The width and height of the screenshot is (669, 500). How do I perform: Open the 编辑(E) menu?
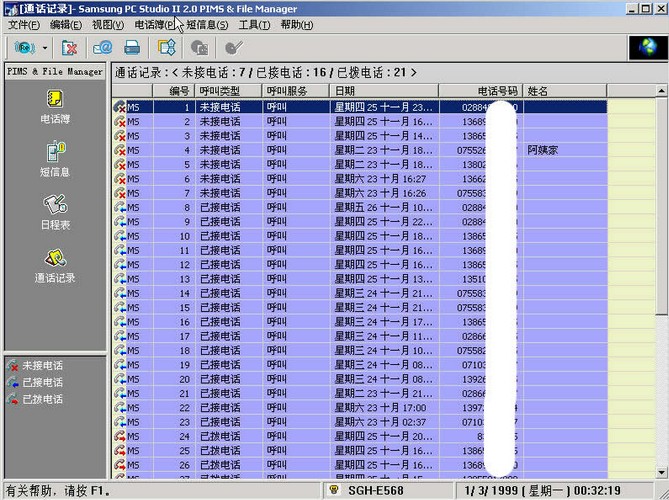pyautogui.click(x=66, y=25)
